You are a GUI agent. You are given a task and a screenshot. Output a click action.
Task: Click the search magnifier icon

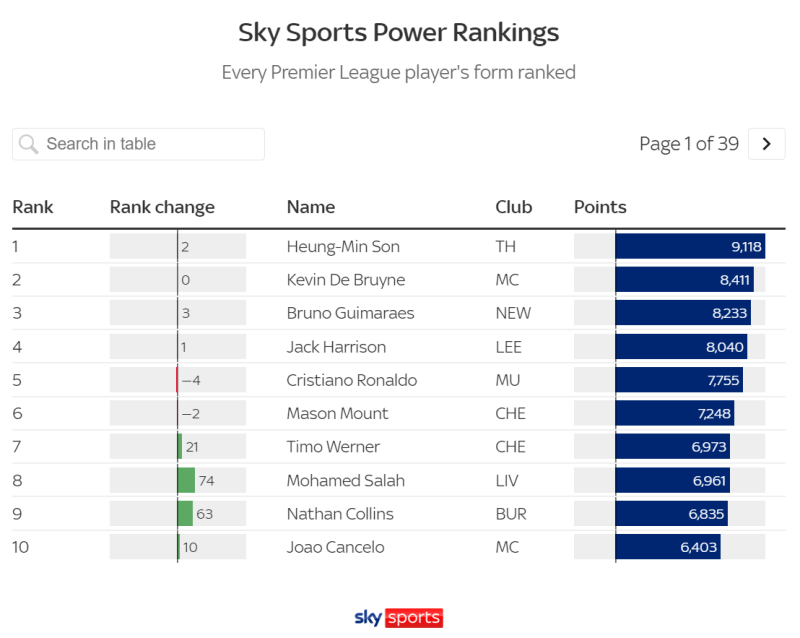[x=28, y=144]
